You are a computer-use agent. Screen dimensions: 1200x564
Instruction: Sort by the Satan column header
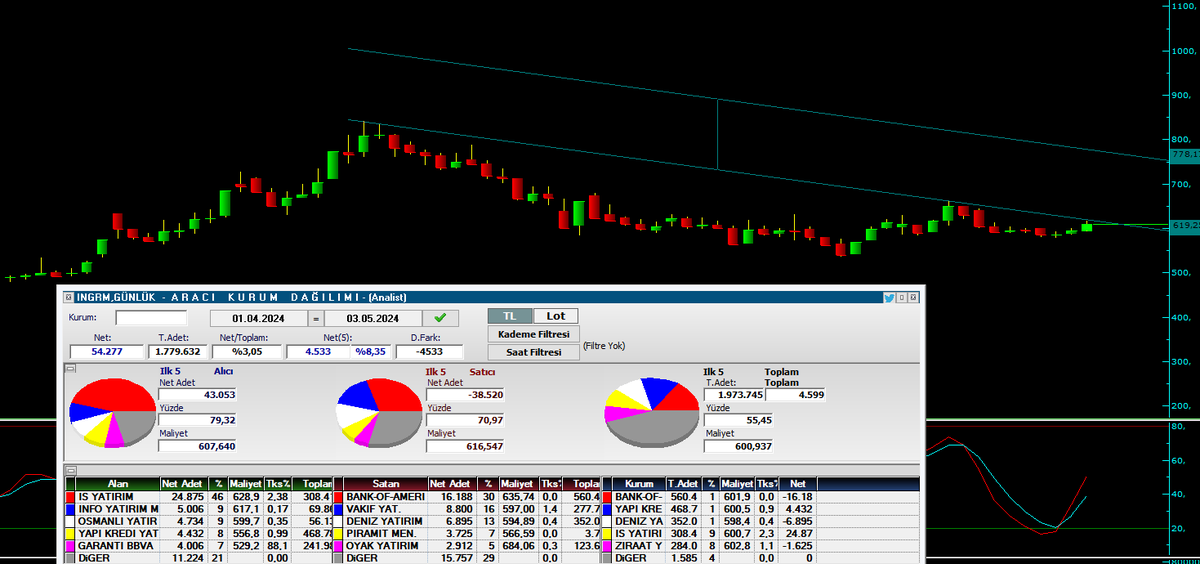385,483
